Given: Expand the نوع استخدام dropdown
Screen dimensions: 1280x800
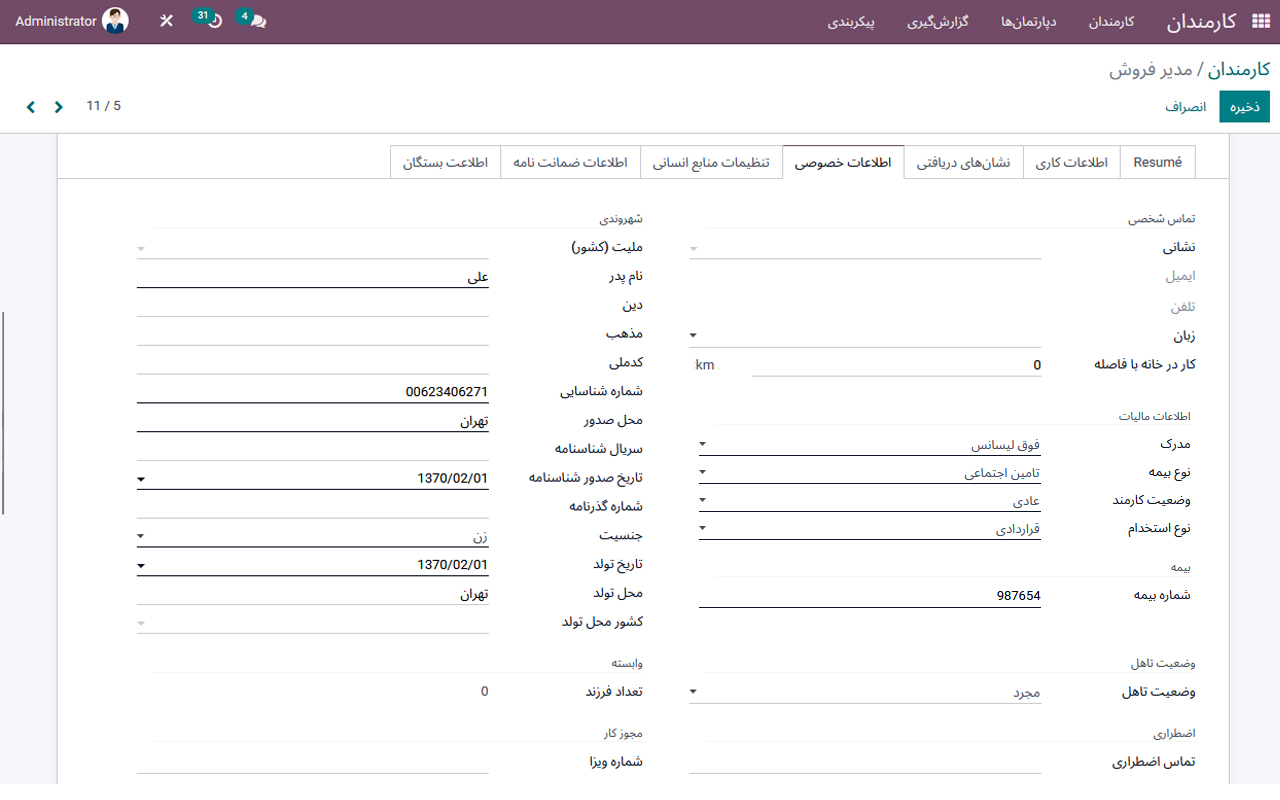Looking at the screenshot, I should (703, 527).
